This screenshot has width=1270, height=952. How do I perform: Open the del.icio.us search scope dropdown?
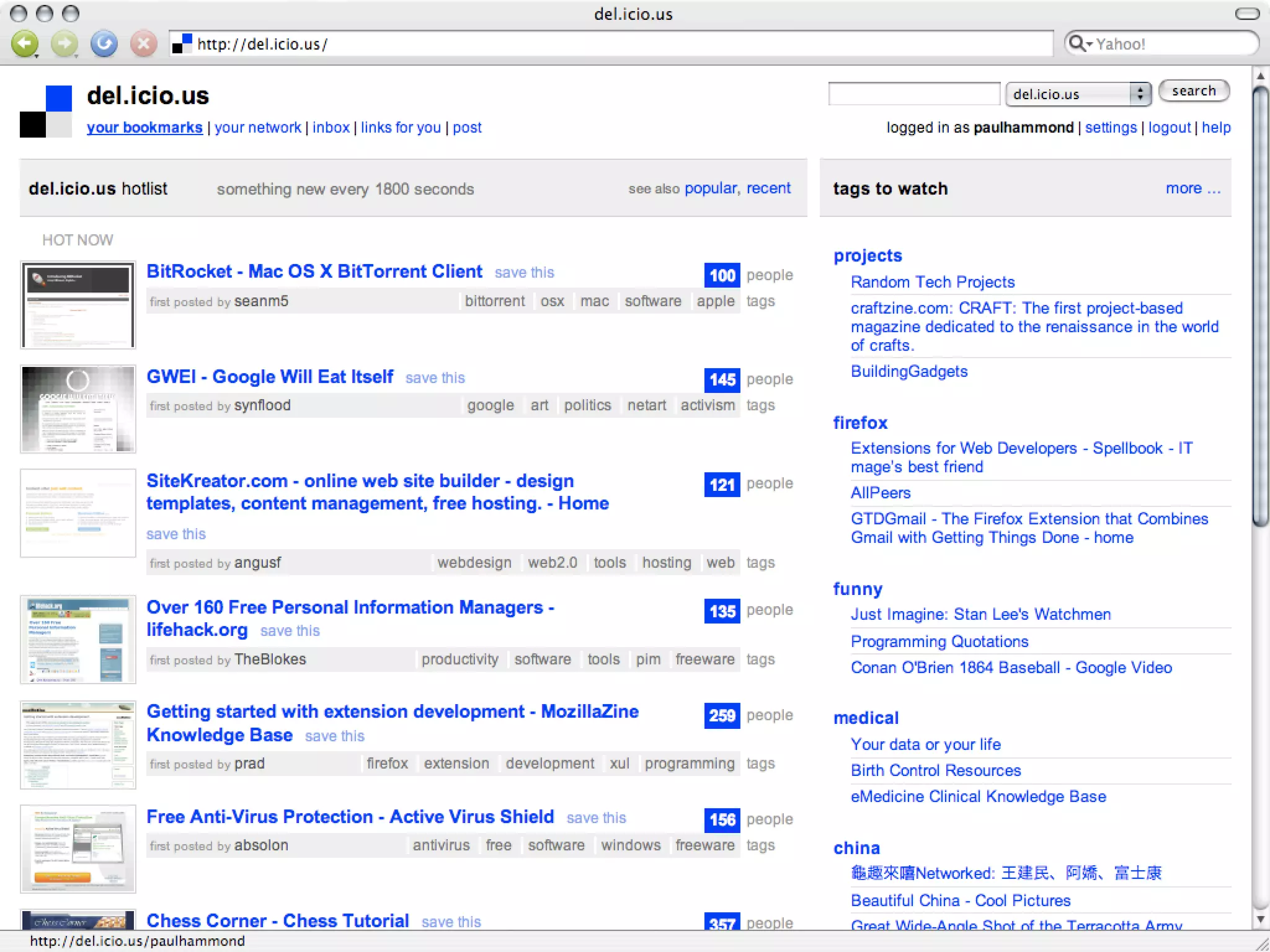(1078, 94)
